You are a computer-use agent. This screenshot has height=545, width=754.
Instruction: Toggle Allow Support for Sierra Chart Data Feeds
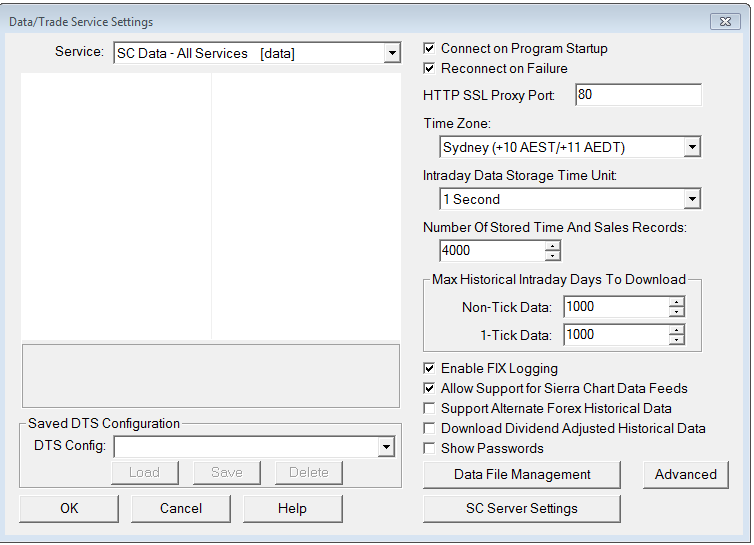pyautogui.click(x=429, y=388)
